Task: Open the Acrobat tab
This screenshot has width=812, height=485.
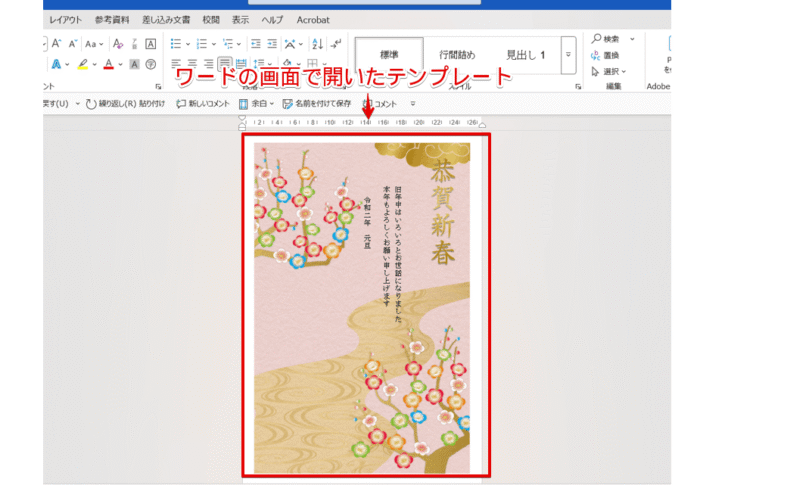Action: (x=313, y=20)
